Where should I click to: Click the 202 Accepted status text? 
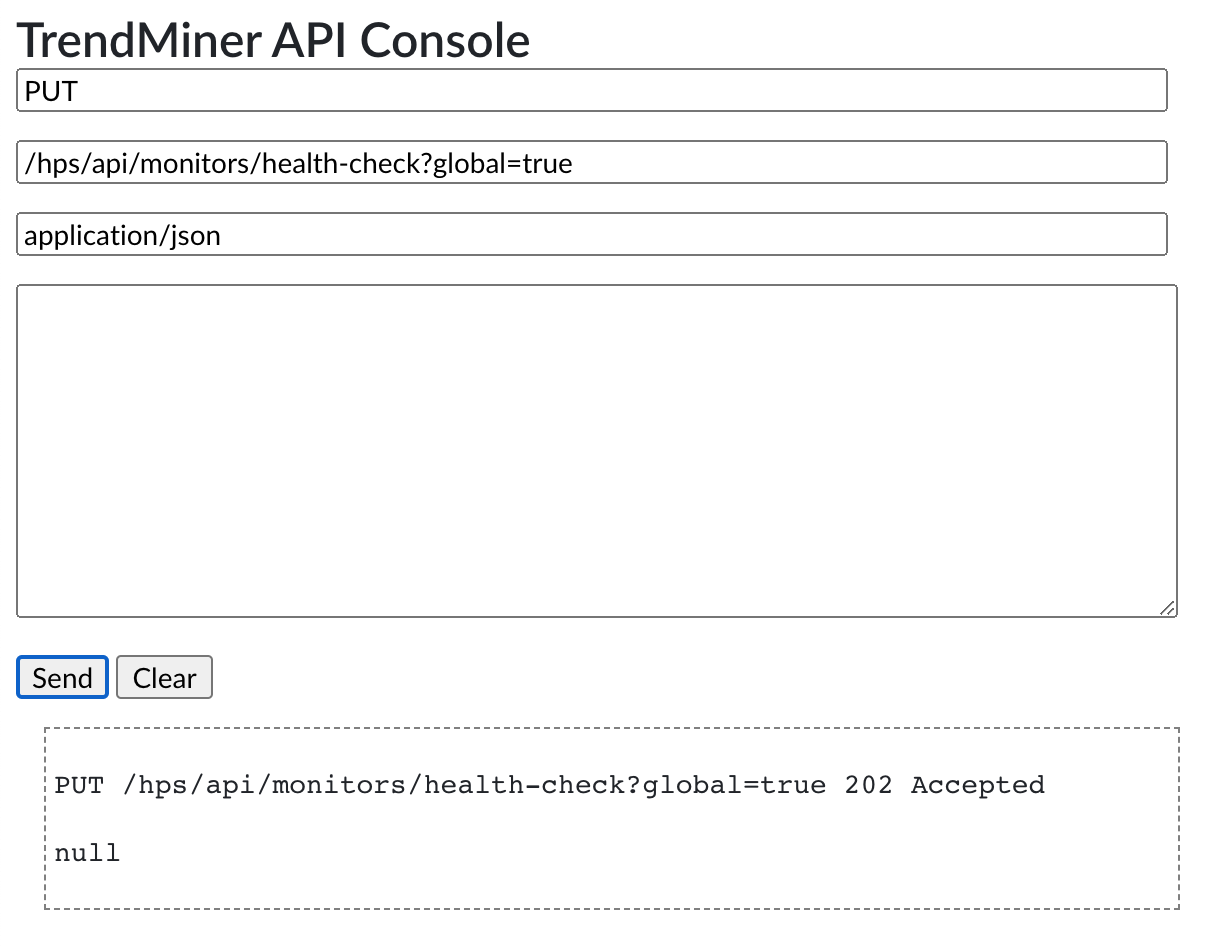[944, 786]
